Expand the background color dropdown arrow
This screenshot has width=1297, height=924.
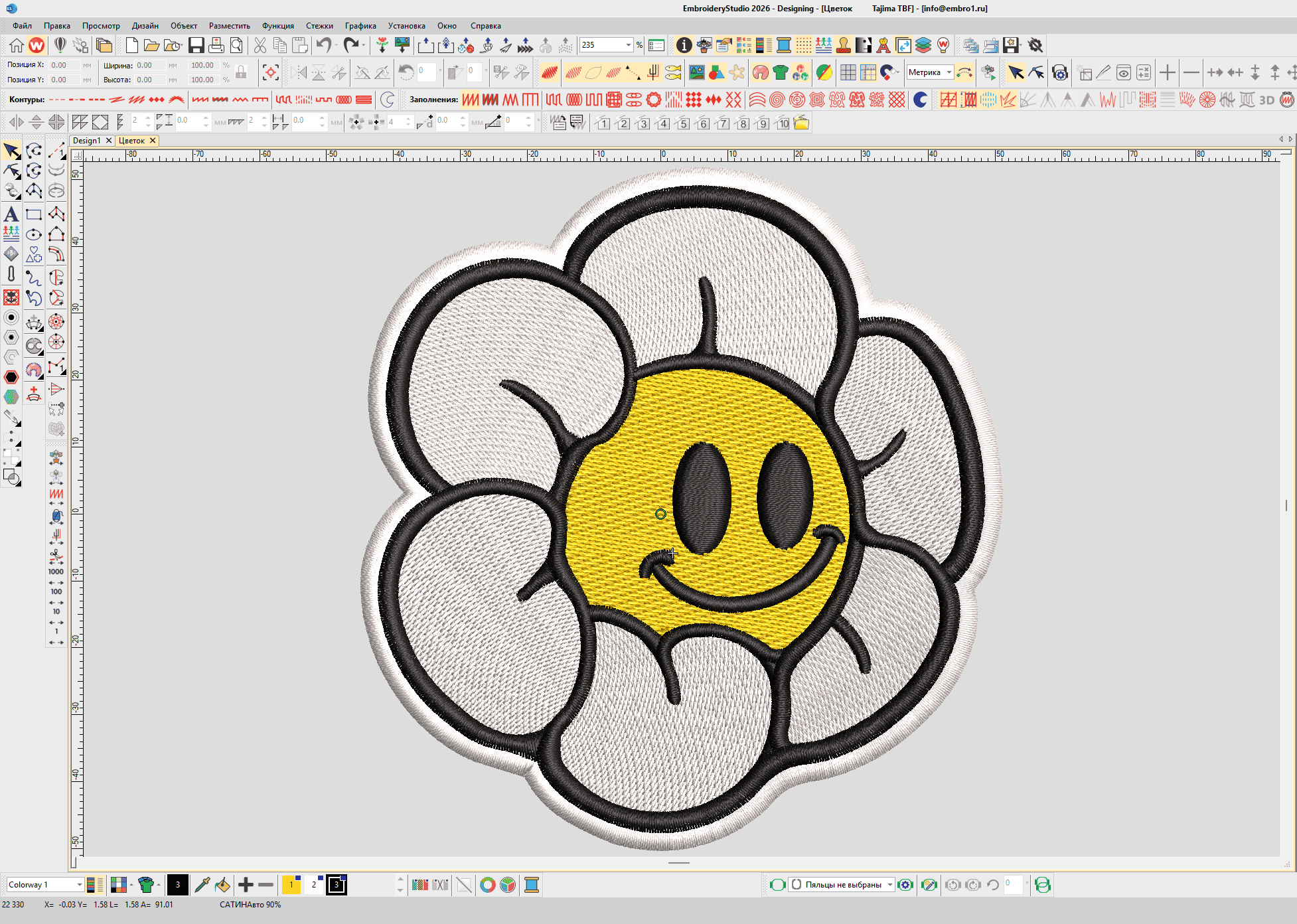pos(131,885)
